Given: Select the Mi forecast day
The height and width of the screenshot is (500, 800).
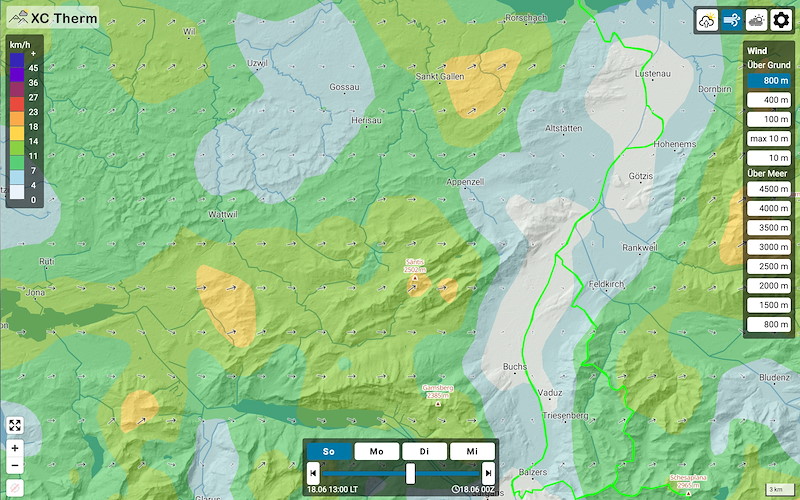Looking at the screenshot, I should pos(471,451).
